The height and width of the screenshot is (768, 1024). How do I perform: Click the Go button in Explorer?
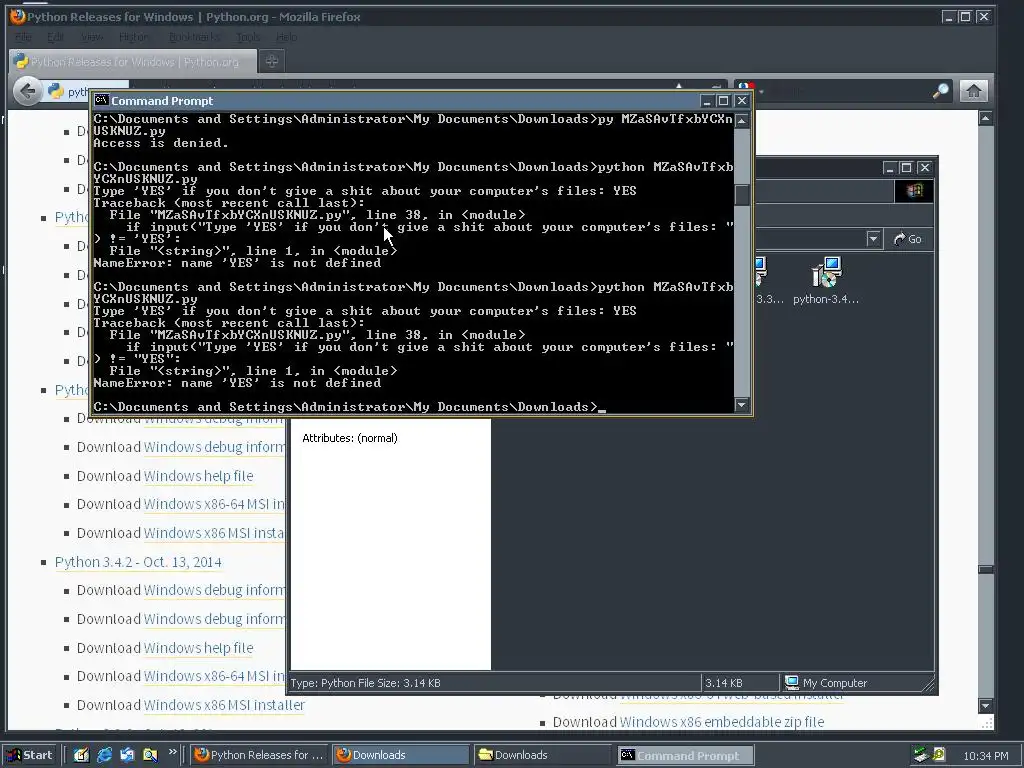click(907, 239)
